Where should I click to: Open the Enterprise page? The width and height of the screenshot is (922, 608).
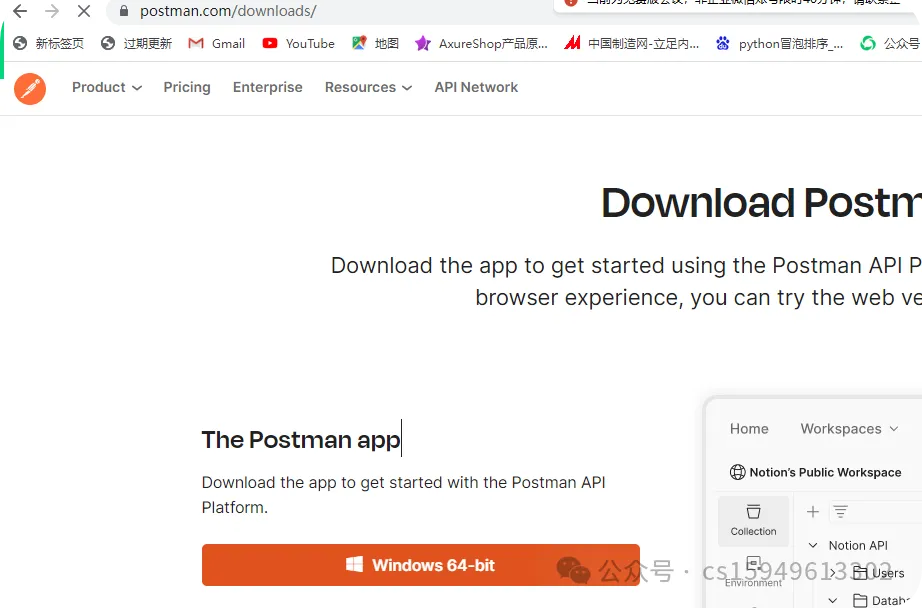click(268, 88)
